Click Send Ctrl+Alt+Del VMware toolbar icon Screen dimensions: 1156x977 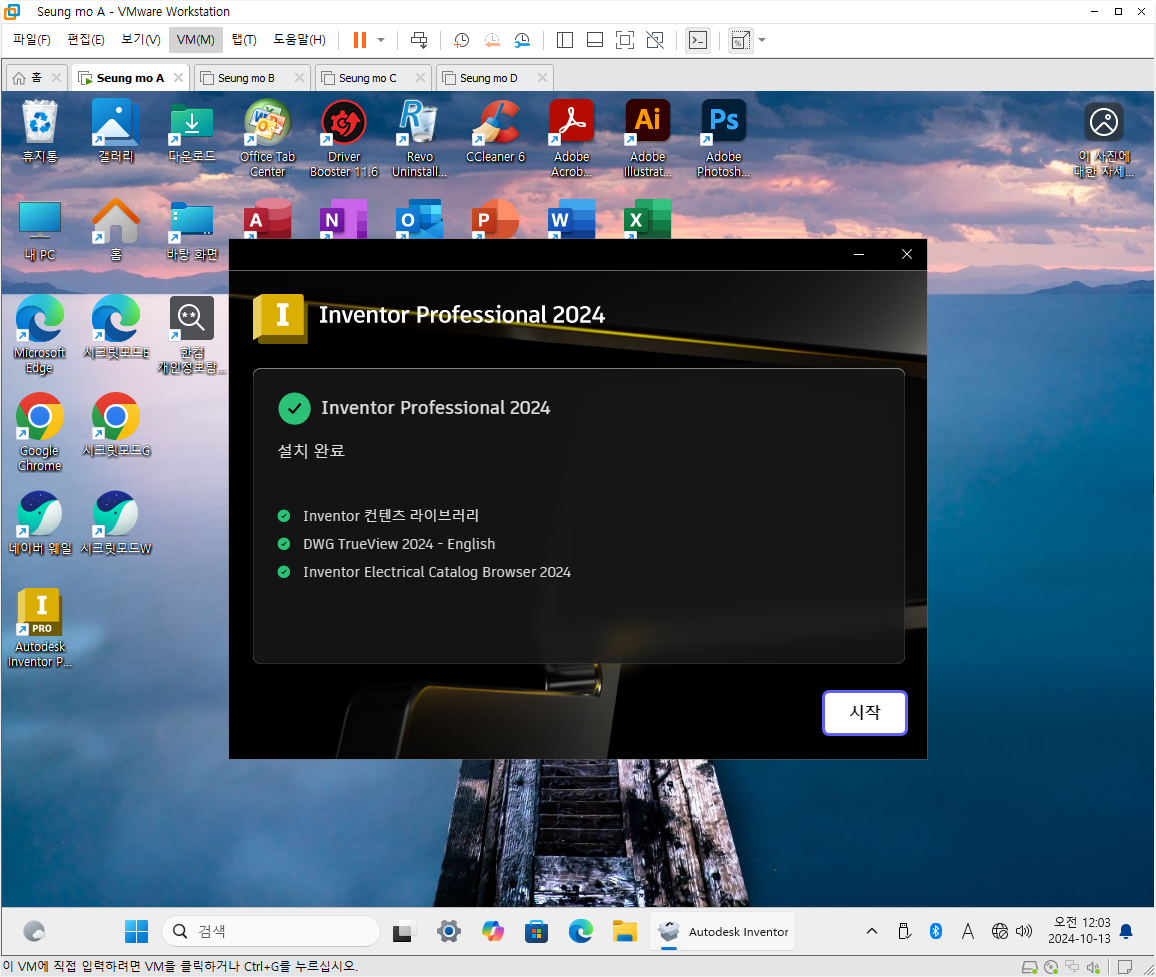click(419, 40)
